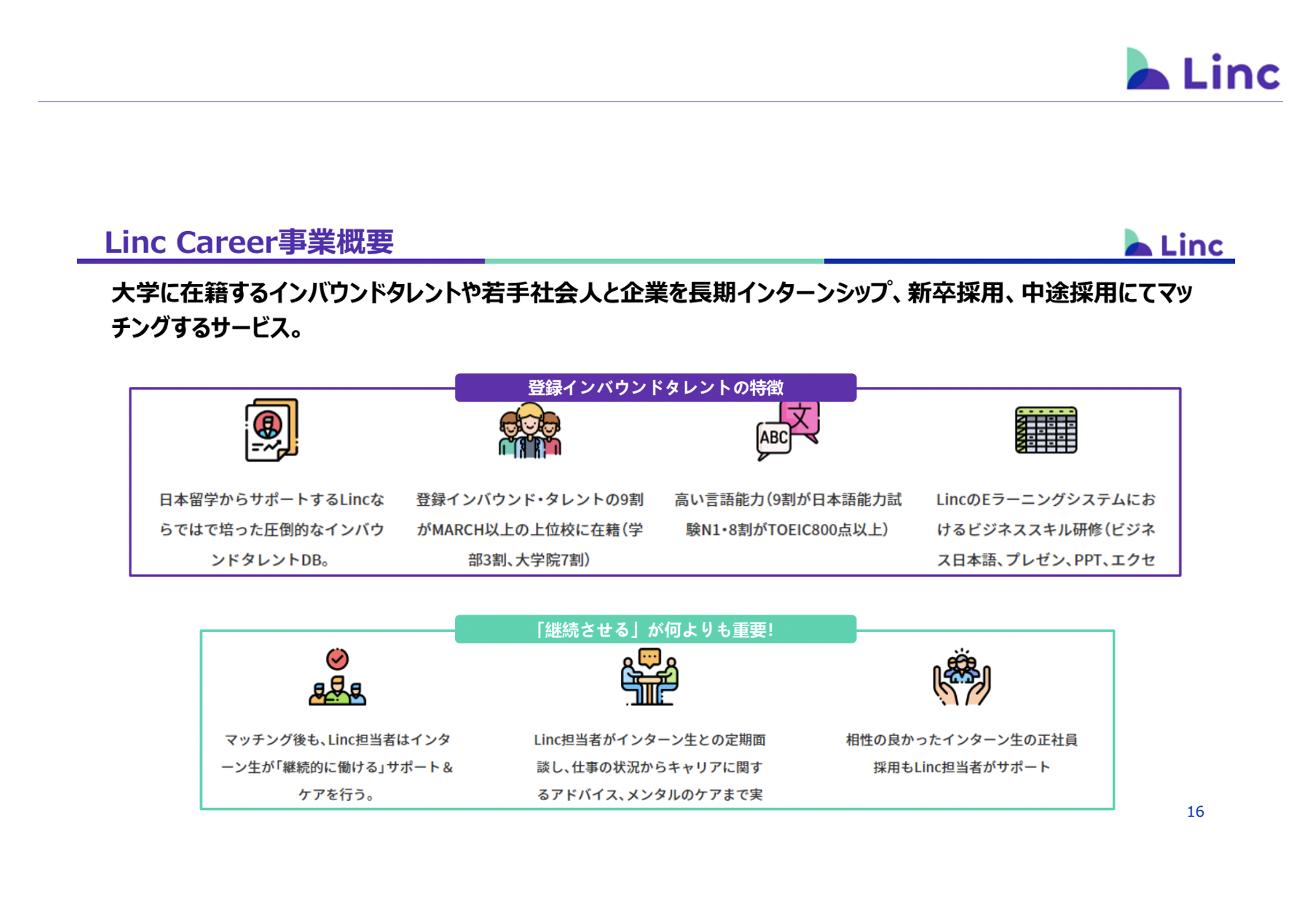1316x907 pixels.
Task: Select text LincのEラーニングシステムにお
Action: (x=1046, y=499)
